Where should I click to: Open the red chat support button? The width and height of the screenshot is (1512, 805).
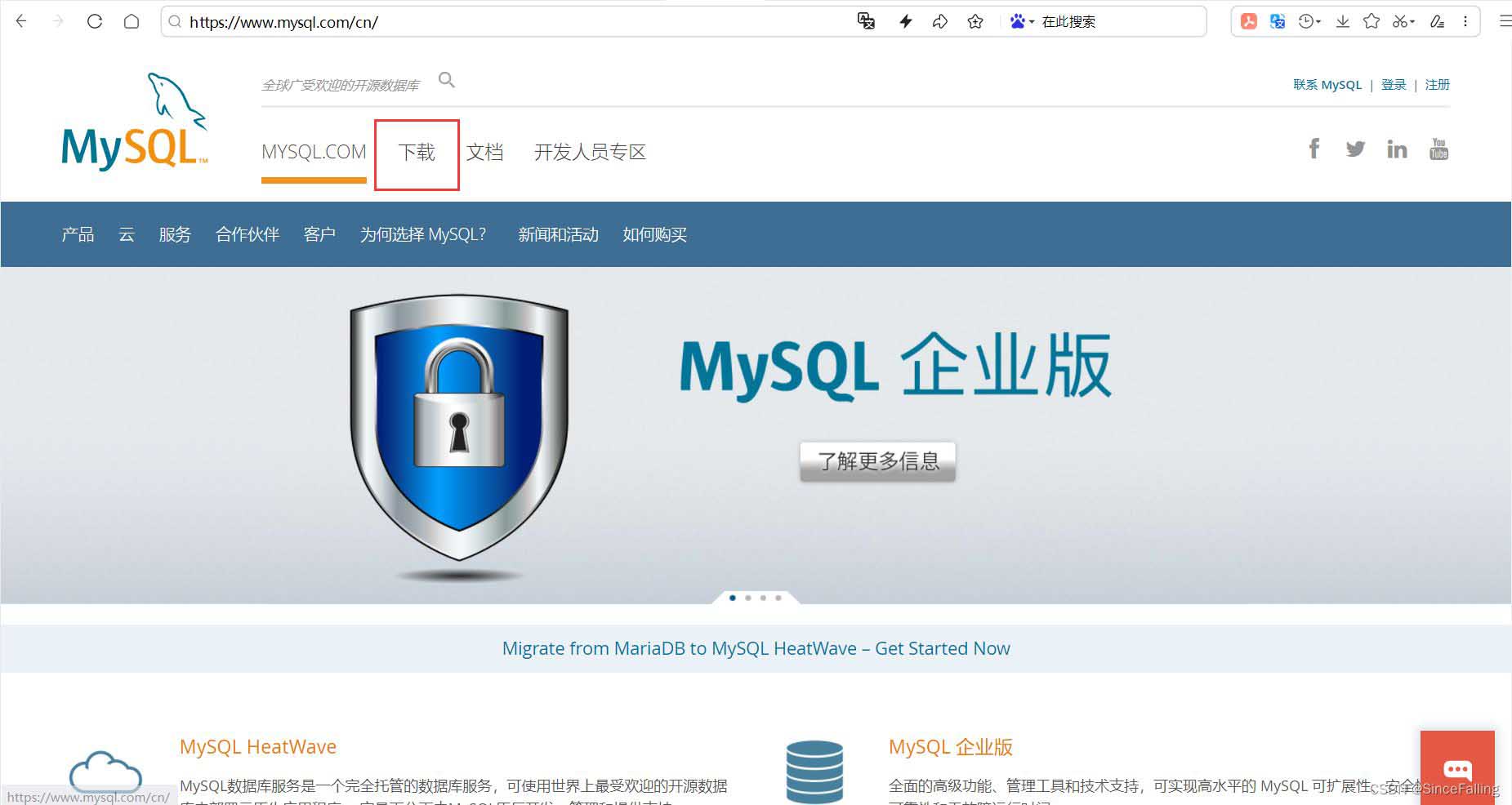[1457, 767]
